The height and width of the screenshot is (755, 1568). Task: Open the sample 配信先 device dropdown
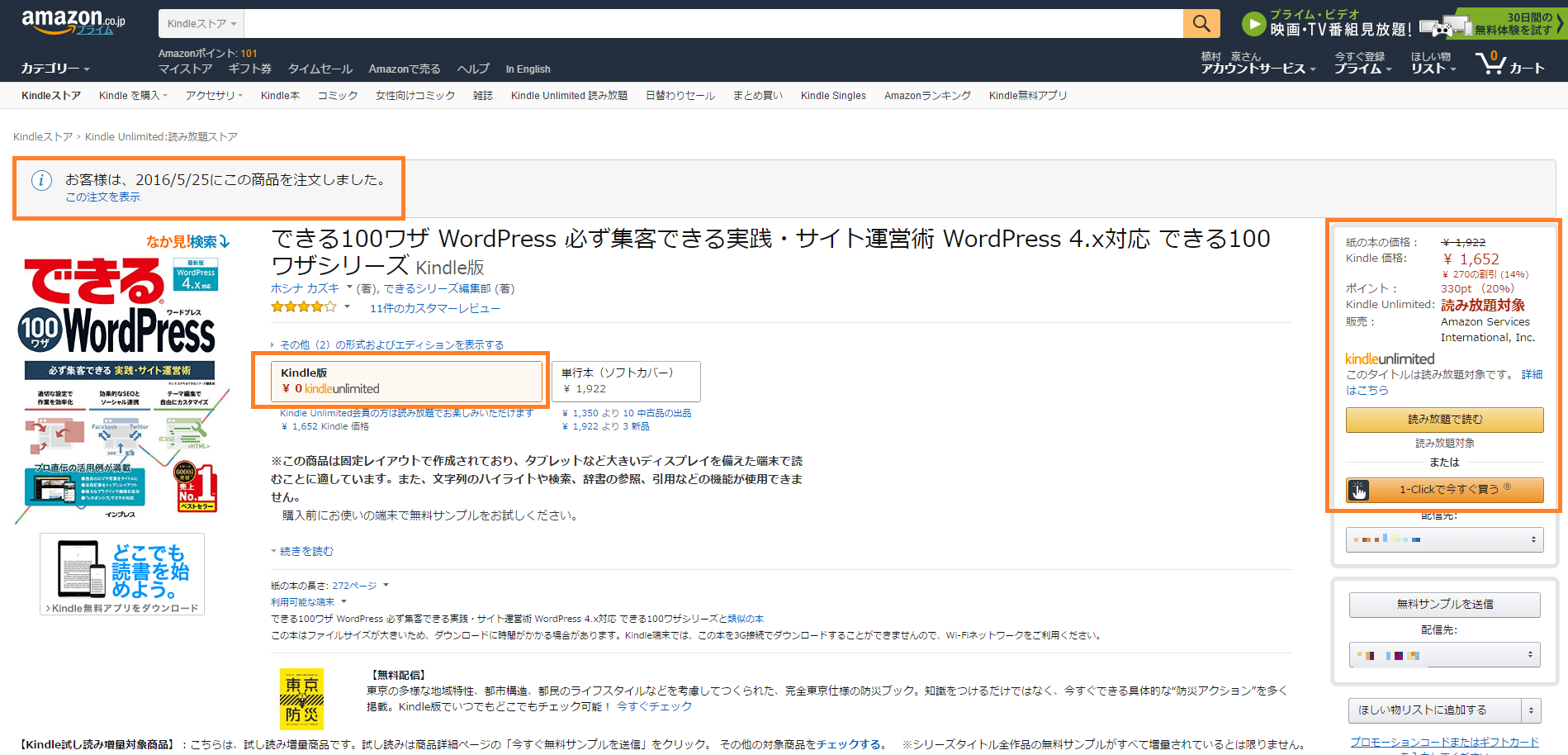click(x=1444, y=655)
